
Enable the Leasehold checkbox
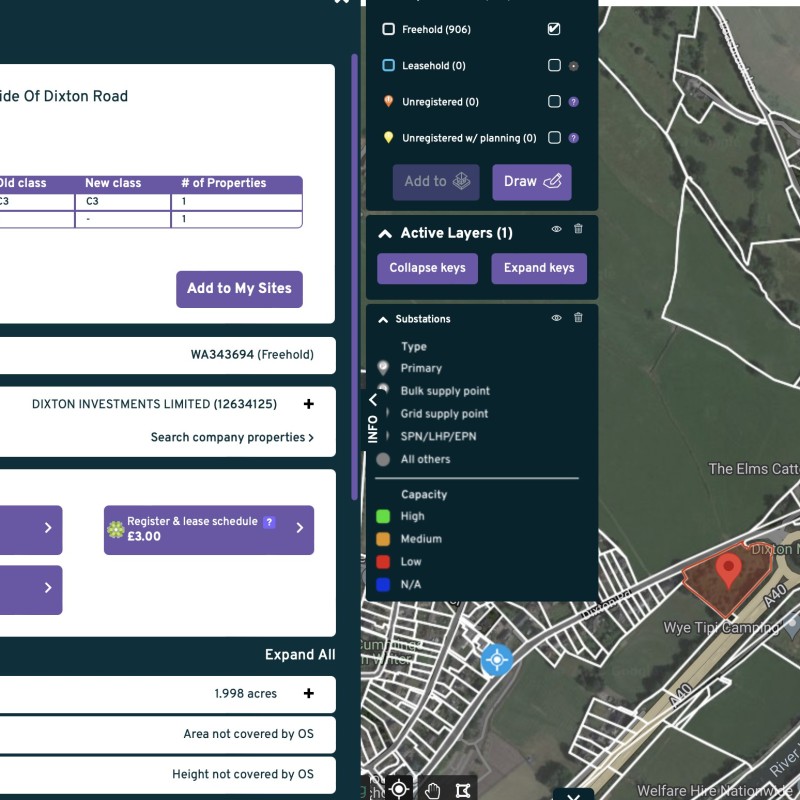[554, 66]
